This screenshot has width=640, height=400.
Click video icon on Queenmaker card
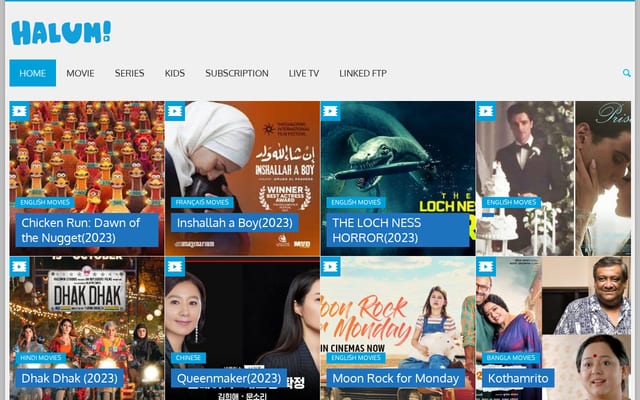coord(175,267)
